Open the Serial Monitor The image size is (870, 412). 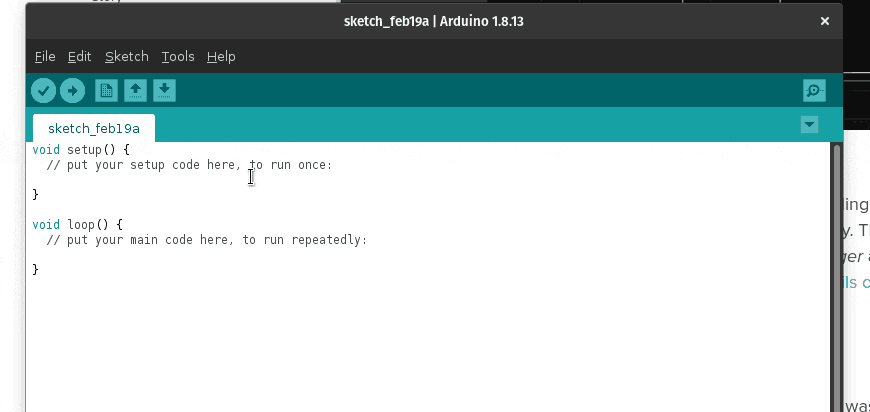(x=814, y=91)
